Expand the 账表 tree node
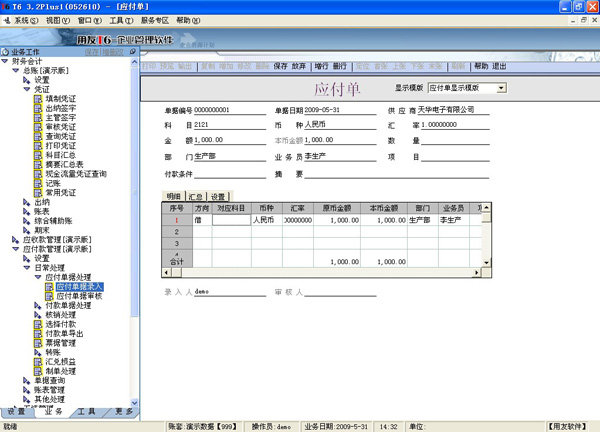This screenshot has width=600, height=432. pyautogui.click(x=26, y=211)
